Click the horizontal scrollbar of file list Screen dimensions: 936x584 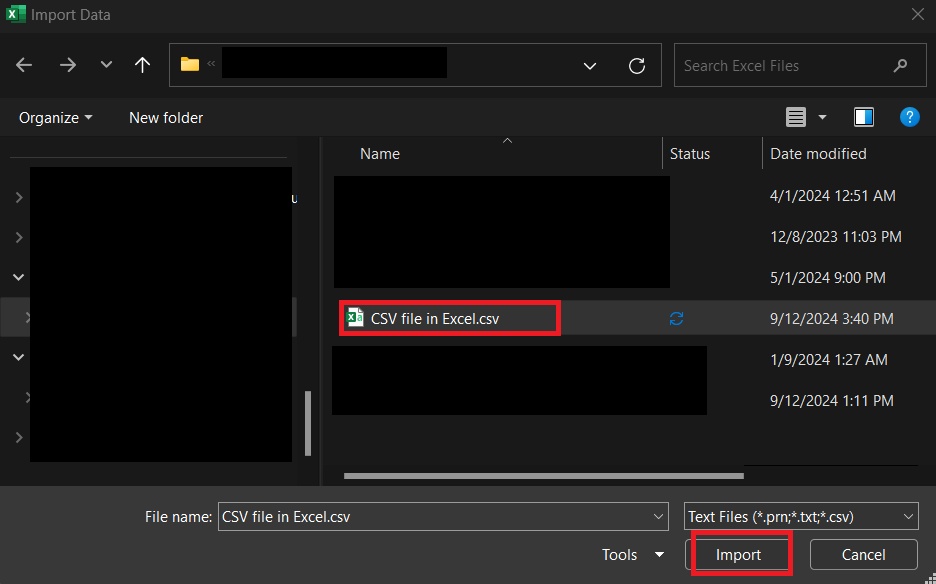pos(544,476)
